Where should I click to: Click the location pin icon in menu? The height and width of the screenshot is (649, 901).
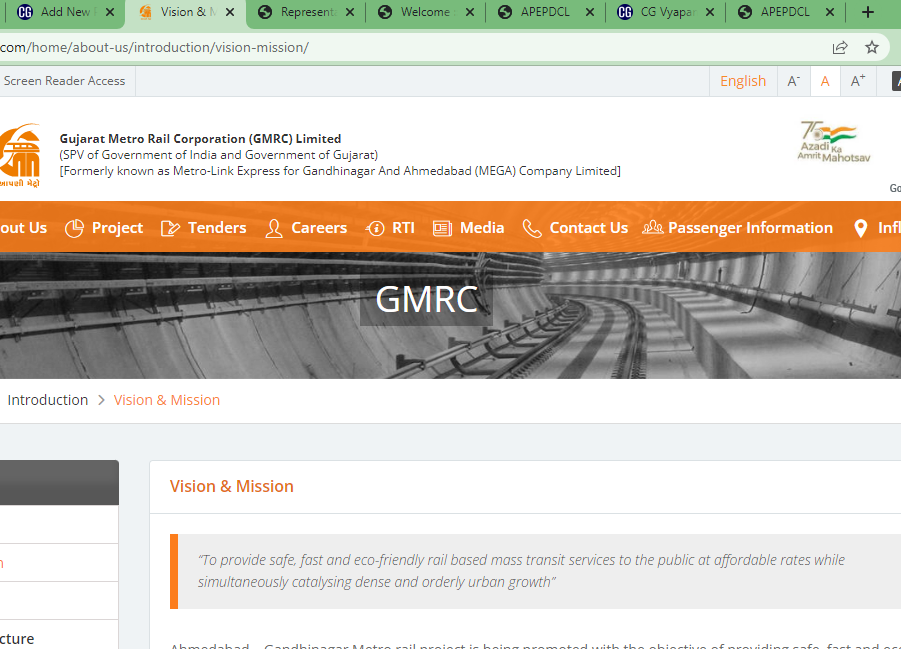pos(860,228)
